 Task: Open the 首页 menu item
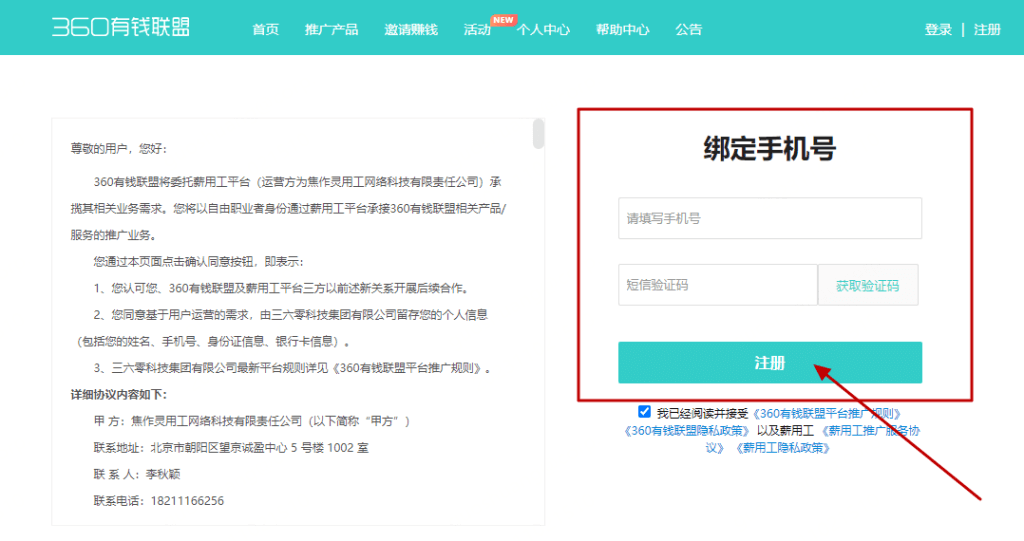click(266, 29)
